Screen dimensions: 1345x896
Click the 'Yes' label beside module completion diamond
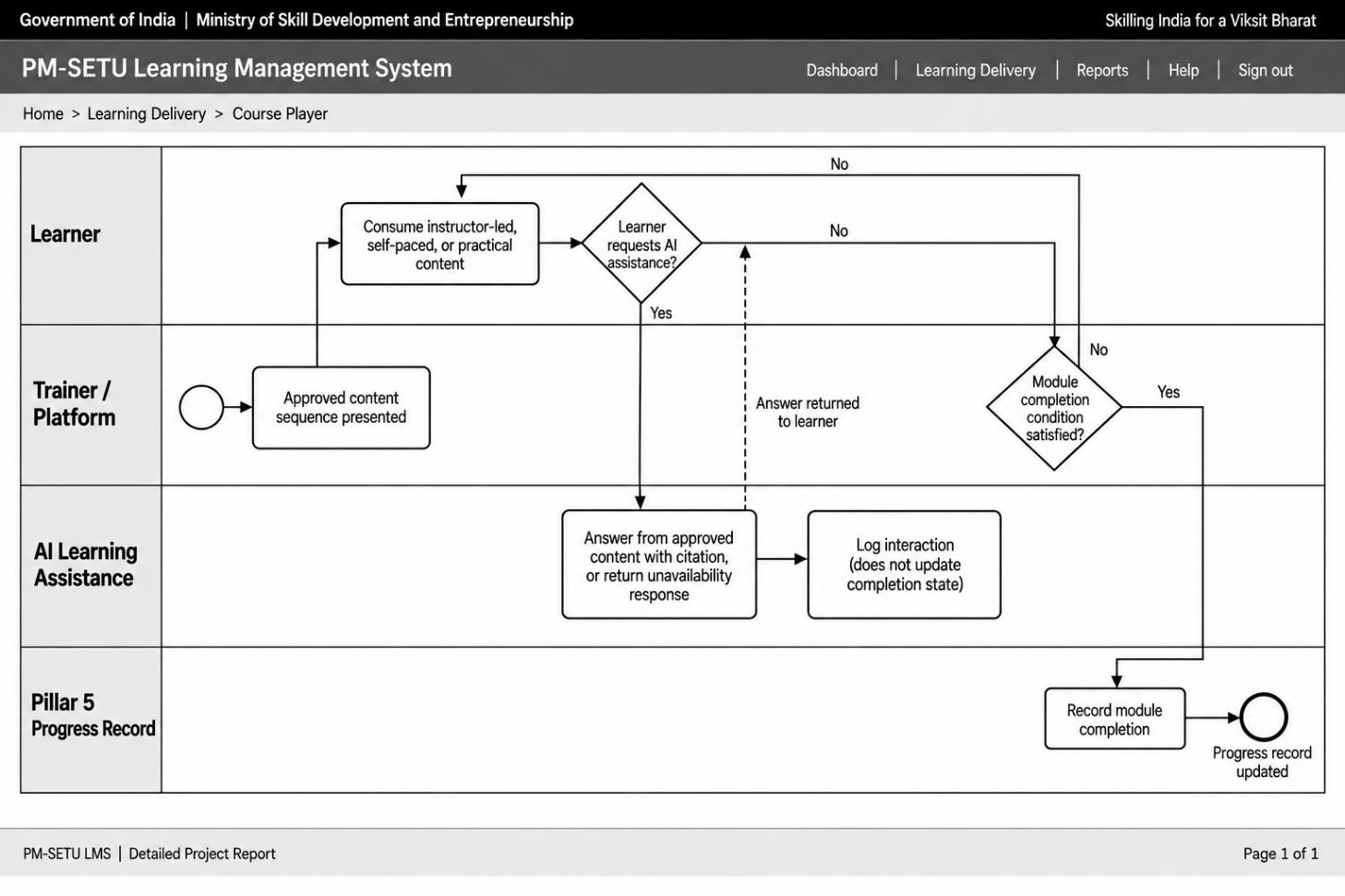[1169, 392]
